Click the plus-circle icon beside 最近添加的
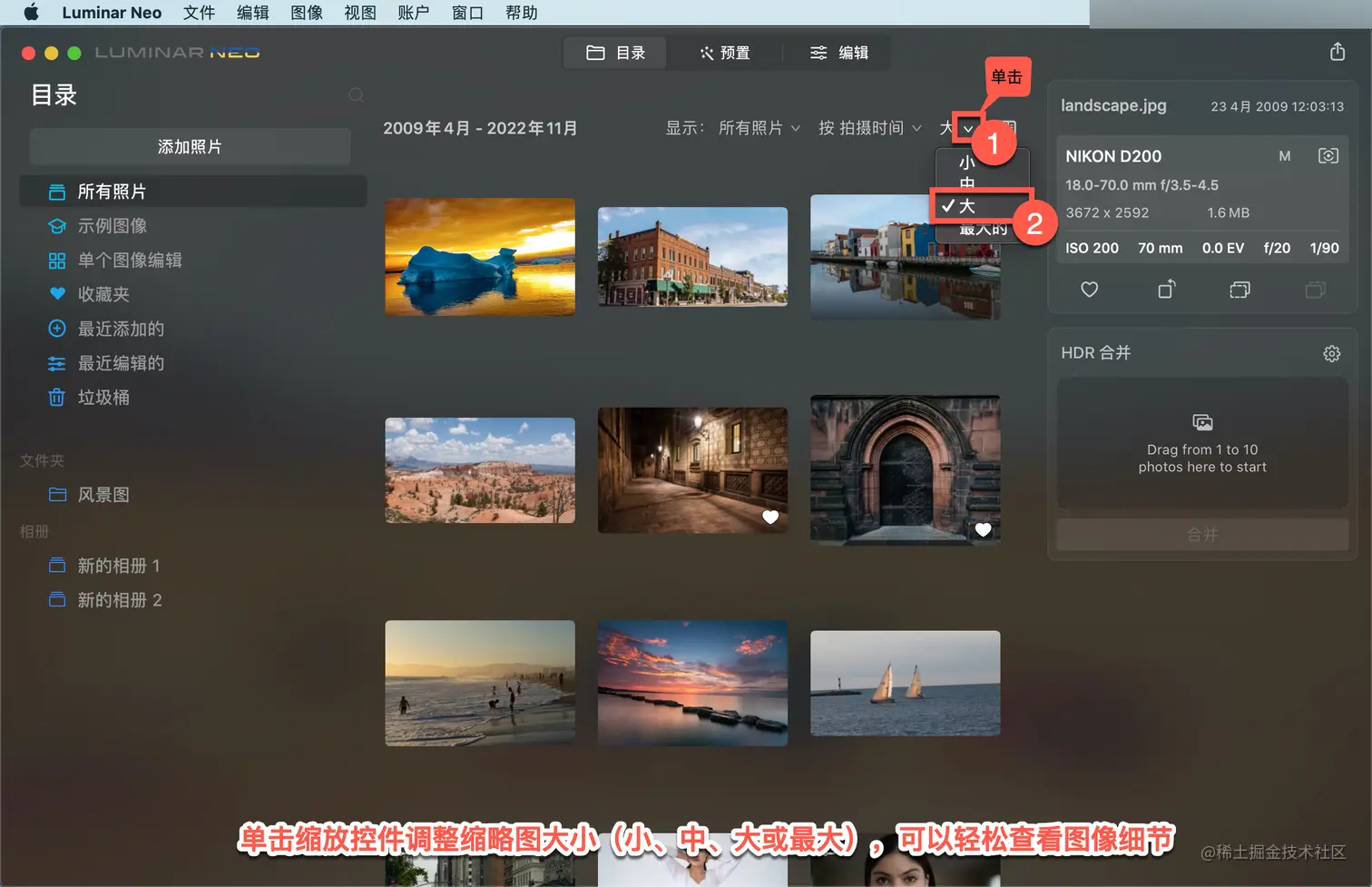Screen dimensions: 1372x887 [x=57, y=329]
